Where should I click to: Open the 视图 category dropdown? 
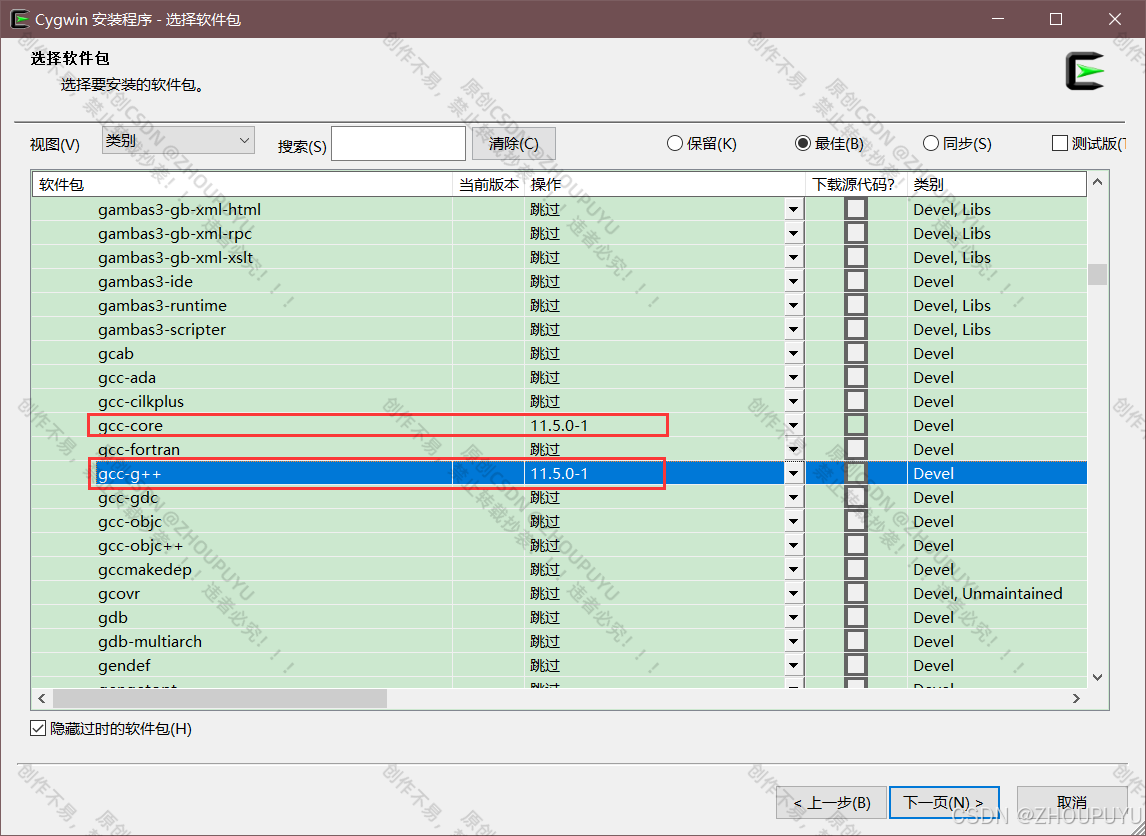178,140
